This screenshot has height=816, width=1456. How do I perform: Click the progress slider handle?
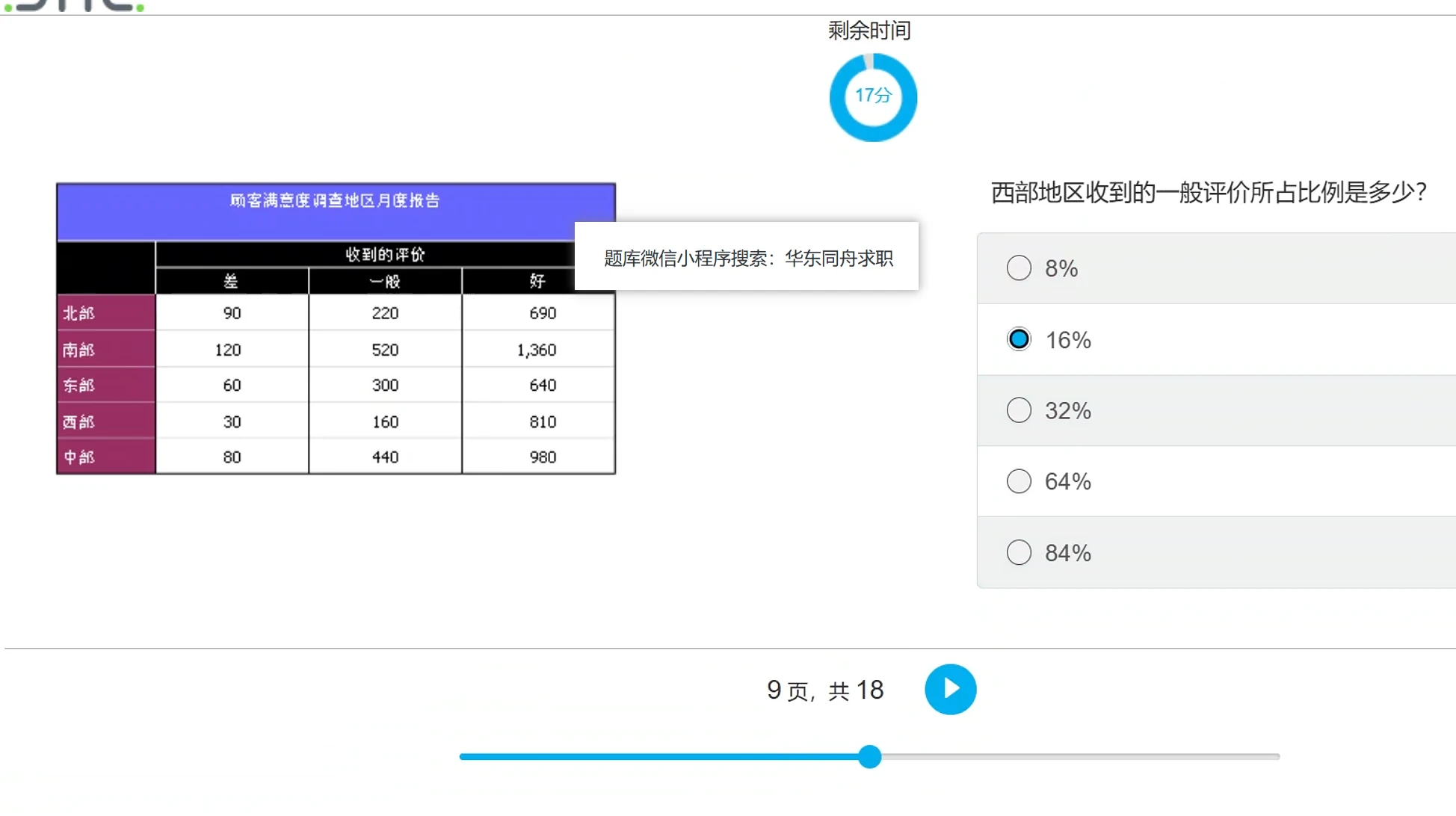pyautogui.click(x=869, y=756)
